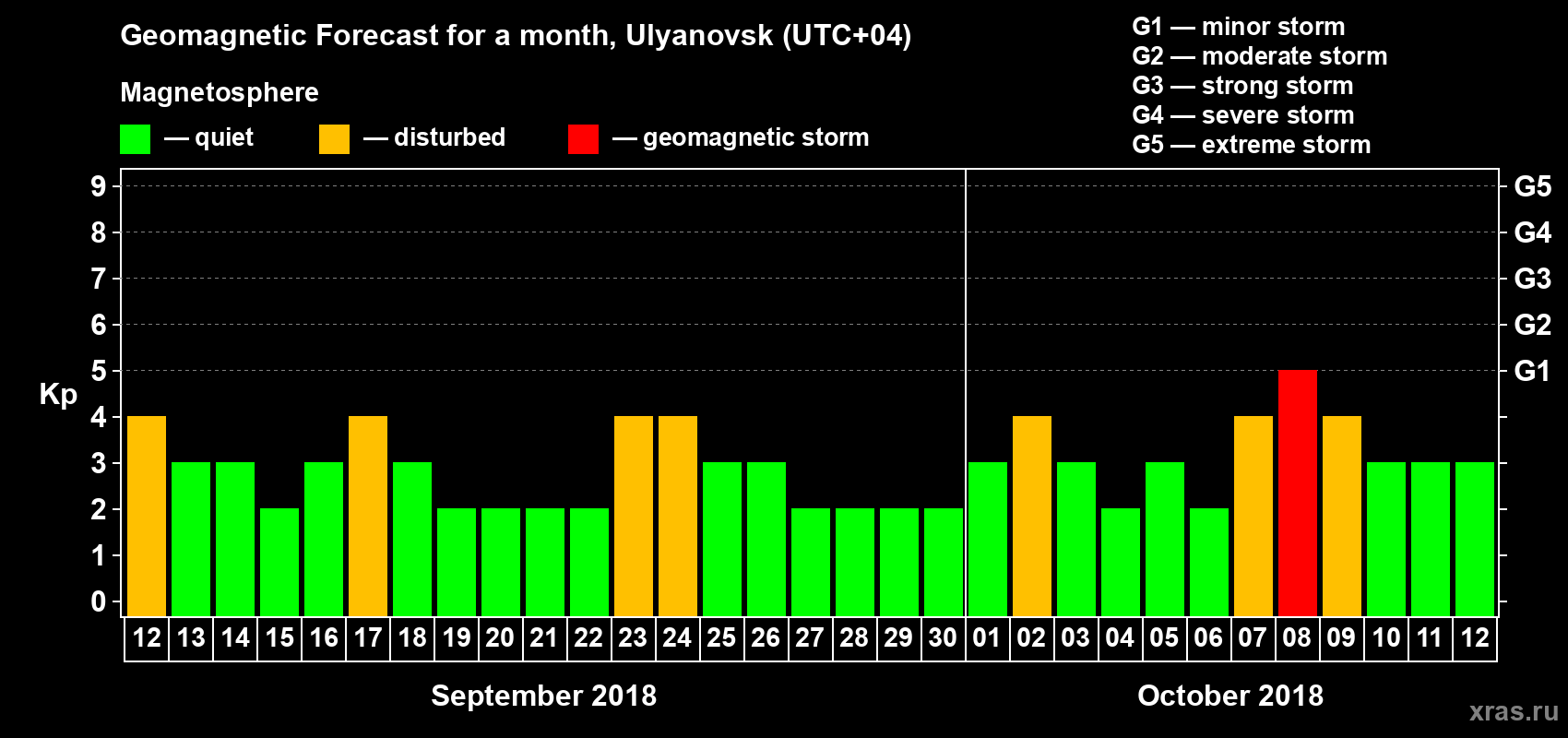Click the orange bar for September 23

pos(634,517)
